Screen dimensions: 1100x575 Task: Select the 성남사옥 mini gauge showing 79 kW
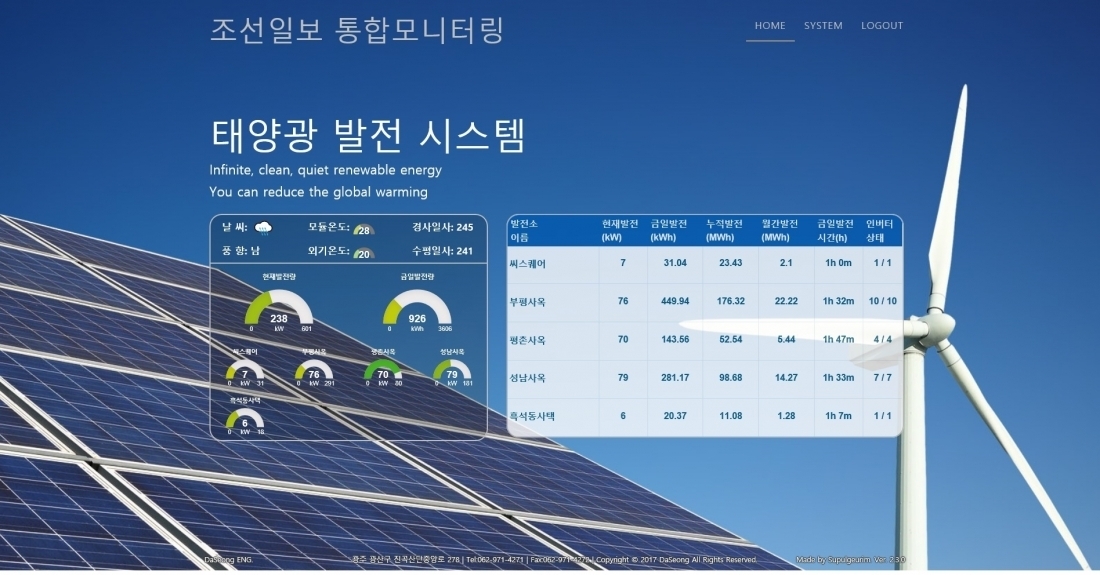coord(452,372)
